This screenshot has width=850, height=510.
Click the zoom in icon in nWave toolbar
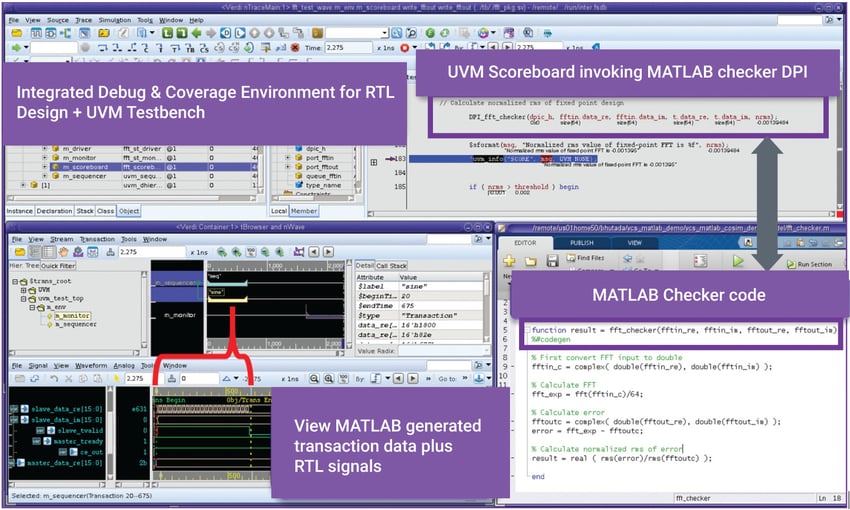314,379
